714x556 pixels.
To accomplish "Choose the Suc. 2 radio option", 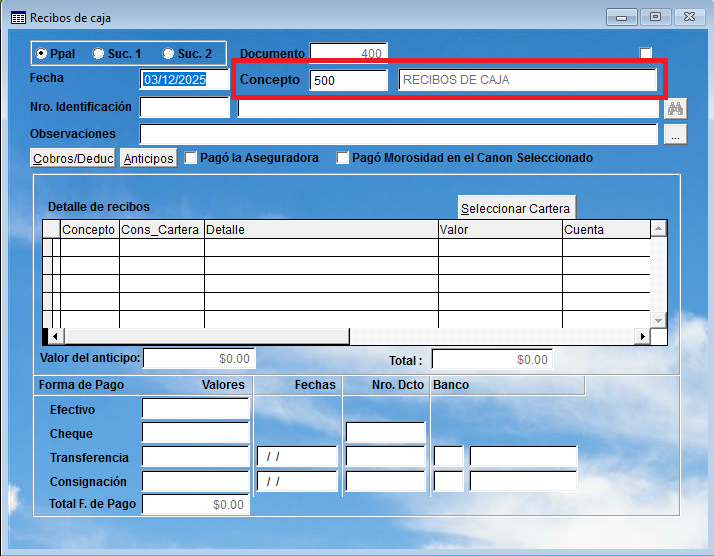I will [168, 54].
